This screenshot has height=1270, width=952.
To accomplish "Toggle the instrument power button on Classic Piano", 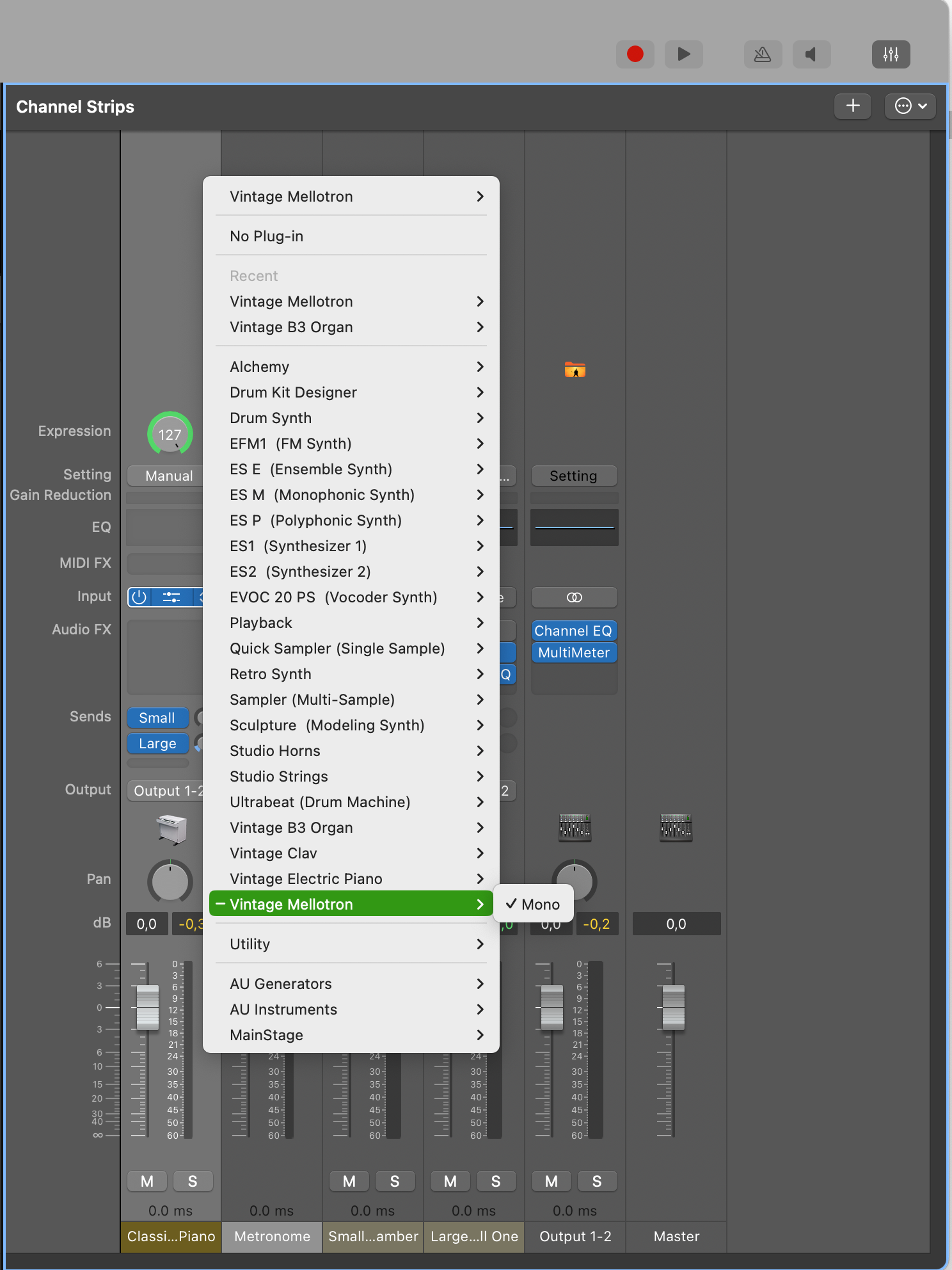I will pos(139,597).
